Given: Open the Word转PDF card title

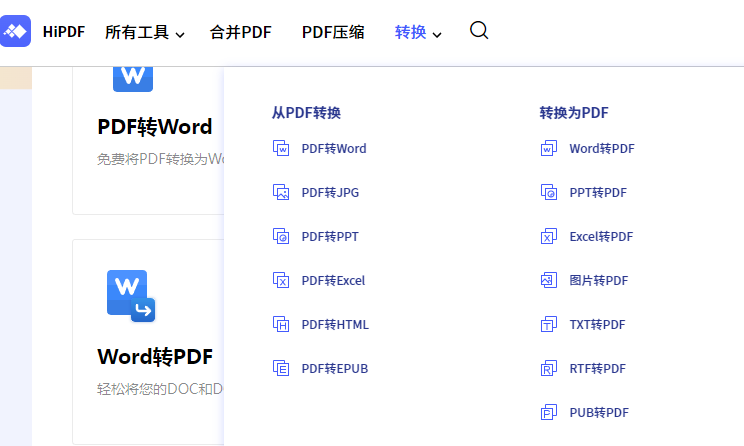Looking at the screenshot, I should (x=155, y=357).
